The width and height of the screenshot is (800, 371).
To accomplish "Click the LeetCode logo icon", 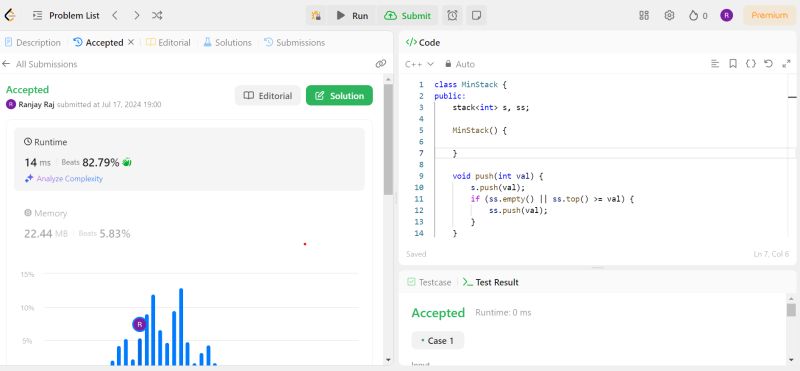I will point(10,15).
